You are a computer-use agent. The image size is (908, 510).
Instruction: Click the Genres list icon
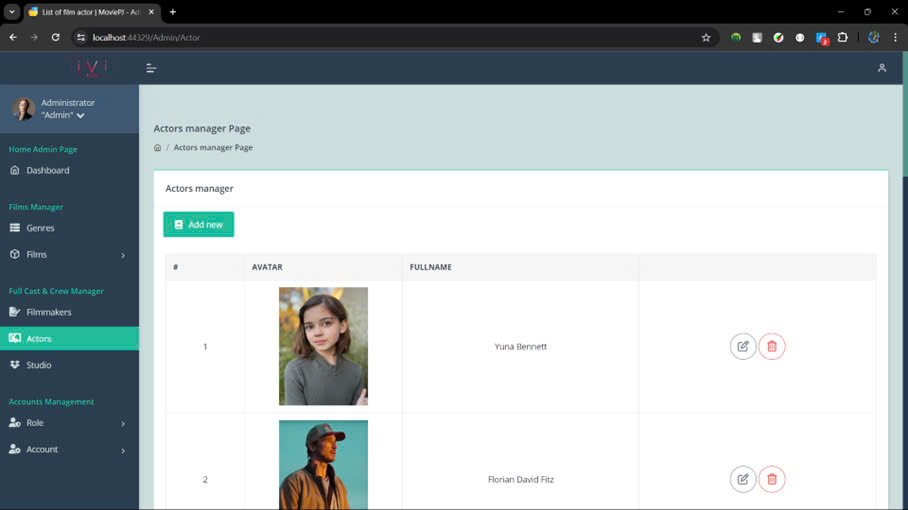pos(14,228)
